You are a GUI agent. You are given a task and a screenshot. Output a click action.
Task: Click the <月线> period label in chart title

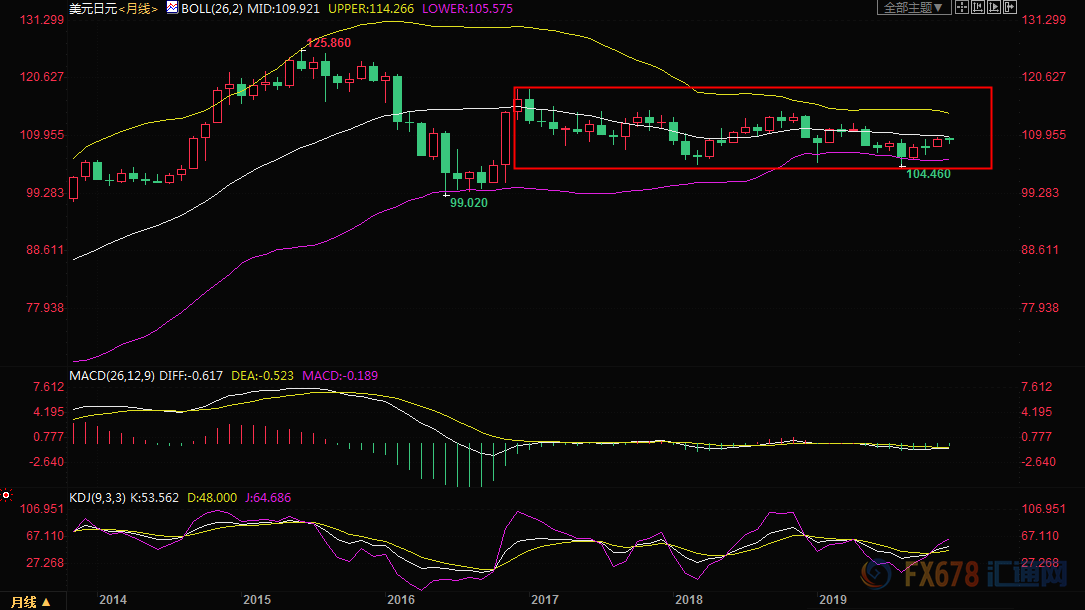pyautogui.click(x=136, y=8)
